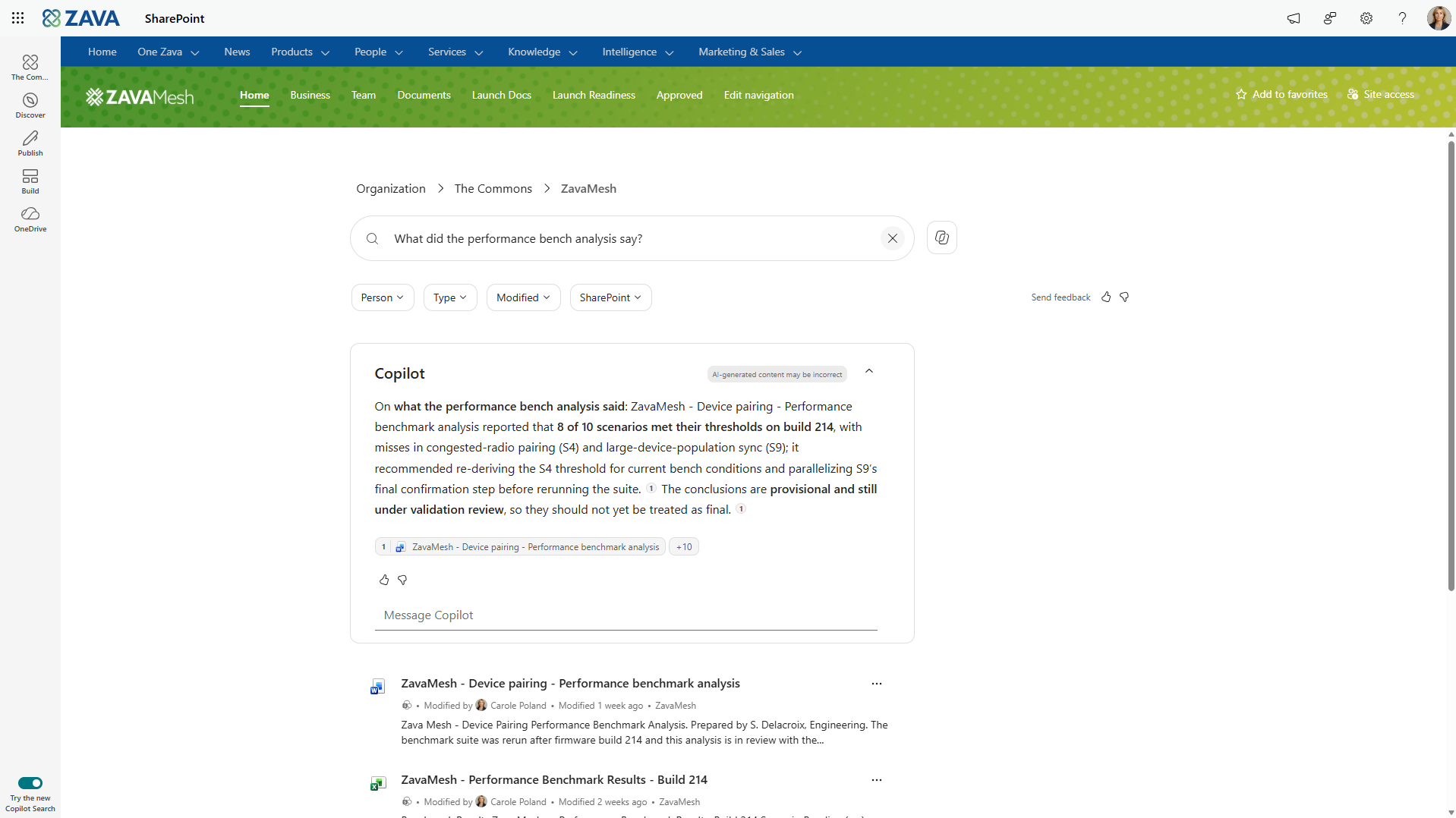Click the vertical page scrollbar
The width and height of the screenshot is (1456, 818).
1451,364
